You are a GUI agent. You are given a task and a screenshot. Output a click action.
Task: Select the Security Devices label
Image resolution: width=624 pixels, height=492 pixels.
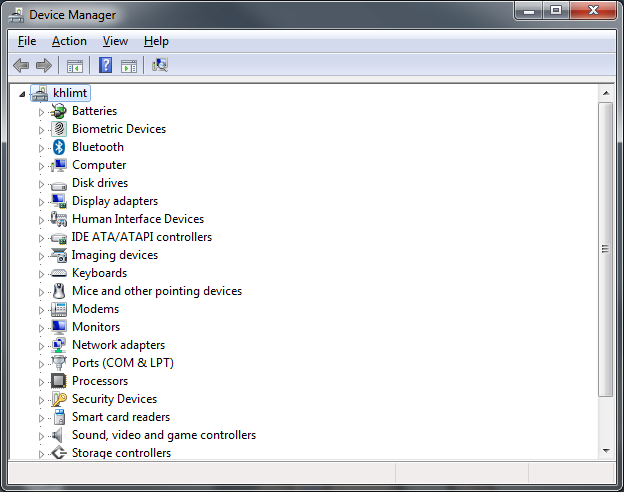(x=115, y=399)
